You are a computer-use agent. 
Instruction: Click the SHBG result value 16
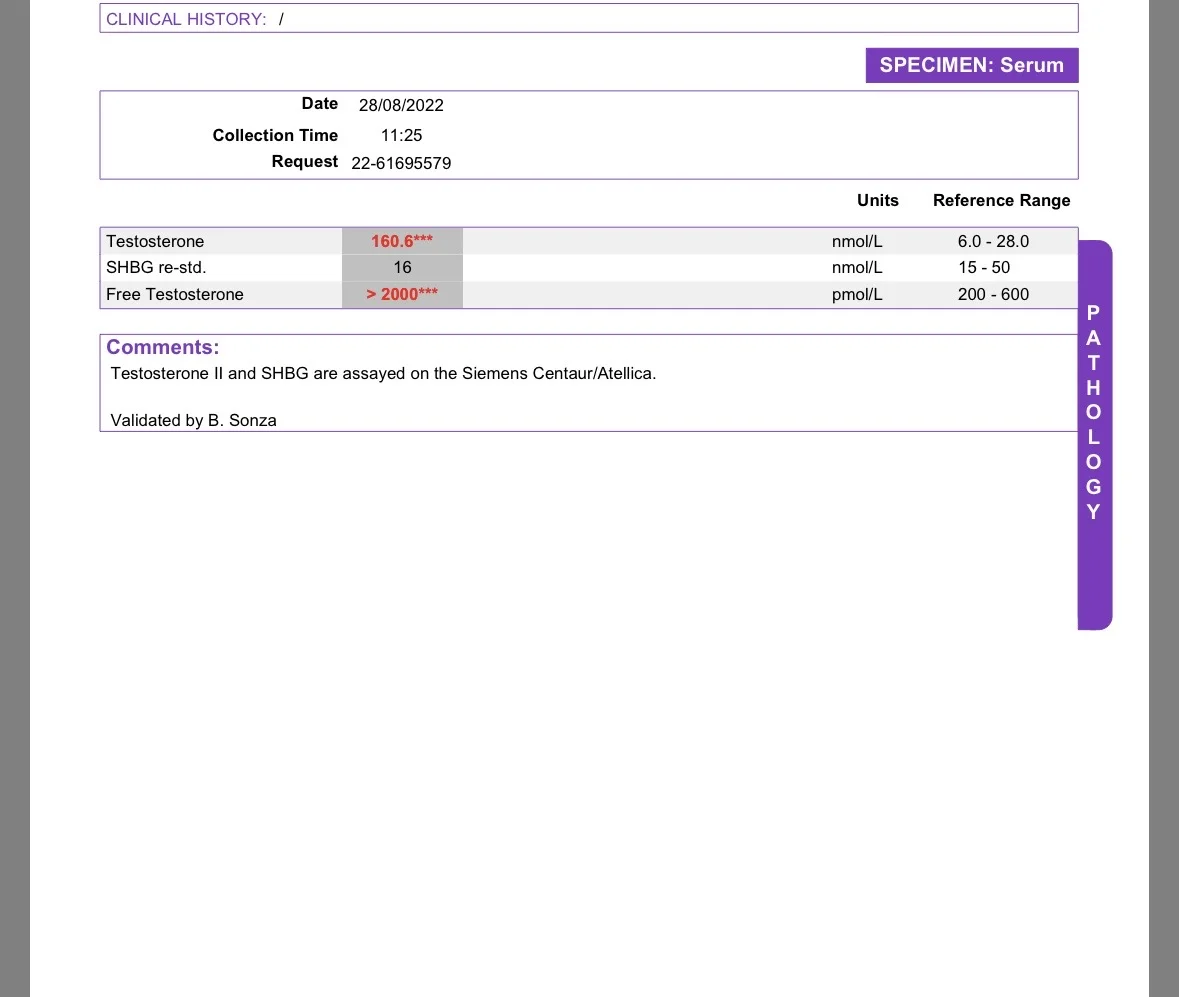[x=402, y=268]
